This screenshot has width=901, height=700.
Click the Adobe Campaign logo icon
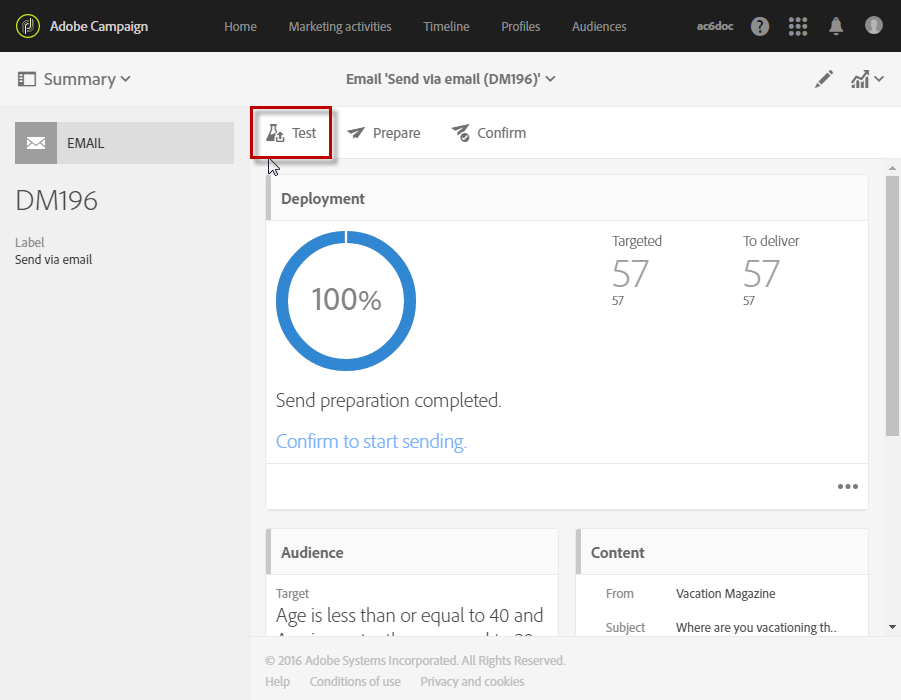(x=28, y=26)
